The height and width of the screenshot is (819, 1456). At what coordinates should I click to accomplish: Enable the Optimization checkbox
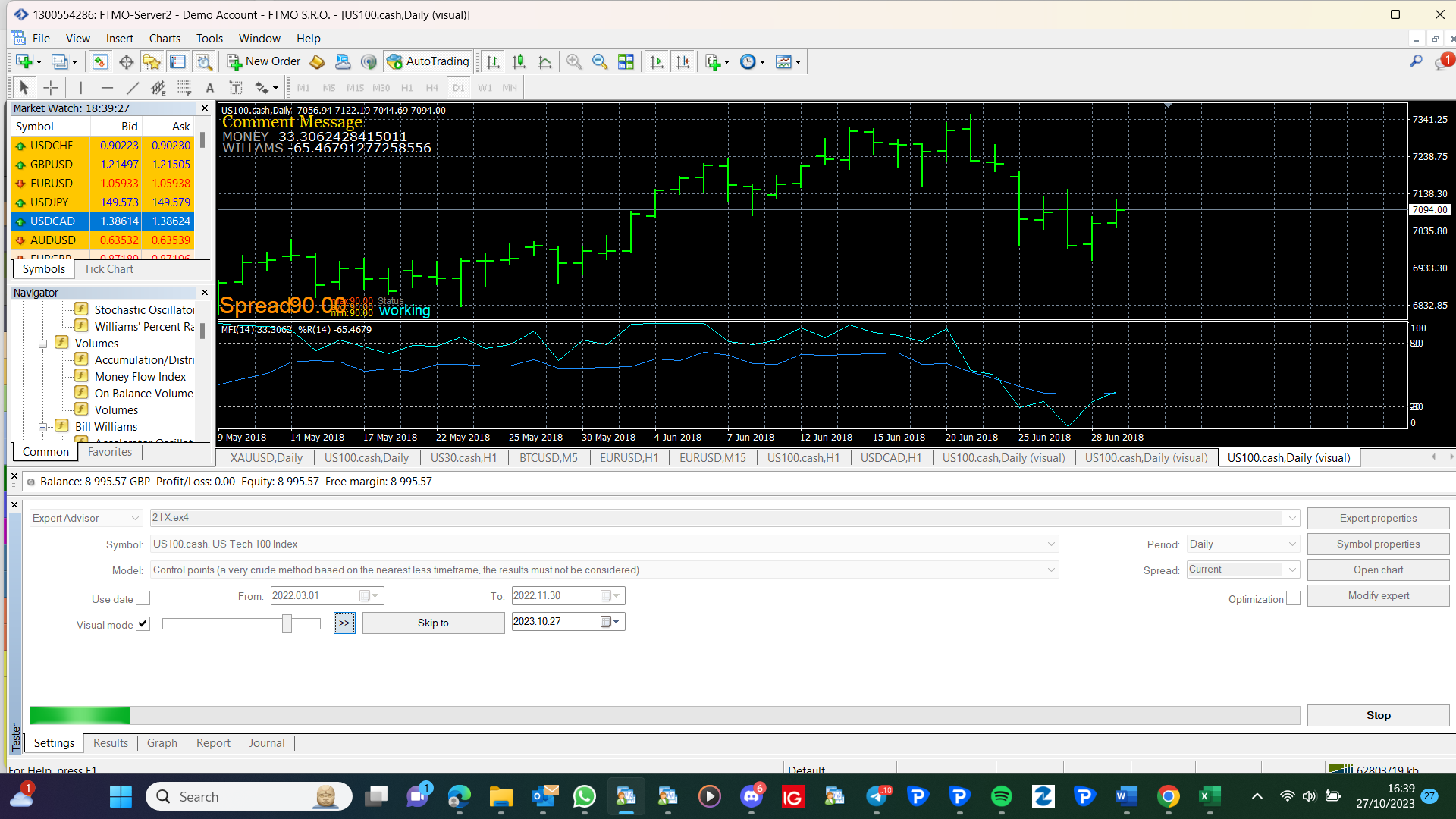pyautogui.click(x=1293, y=598)
